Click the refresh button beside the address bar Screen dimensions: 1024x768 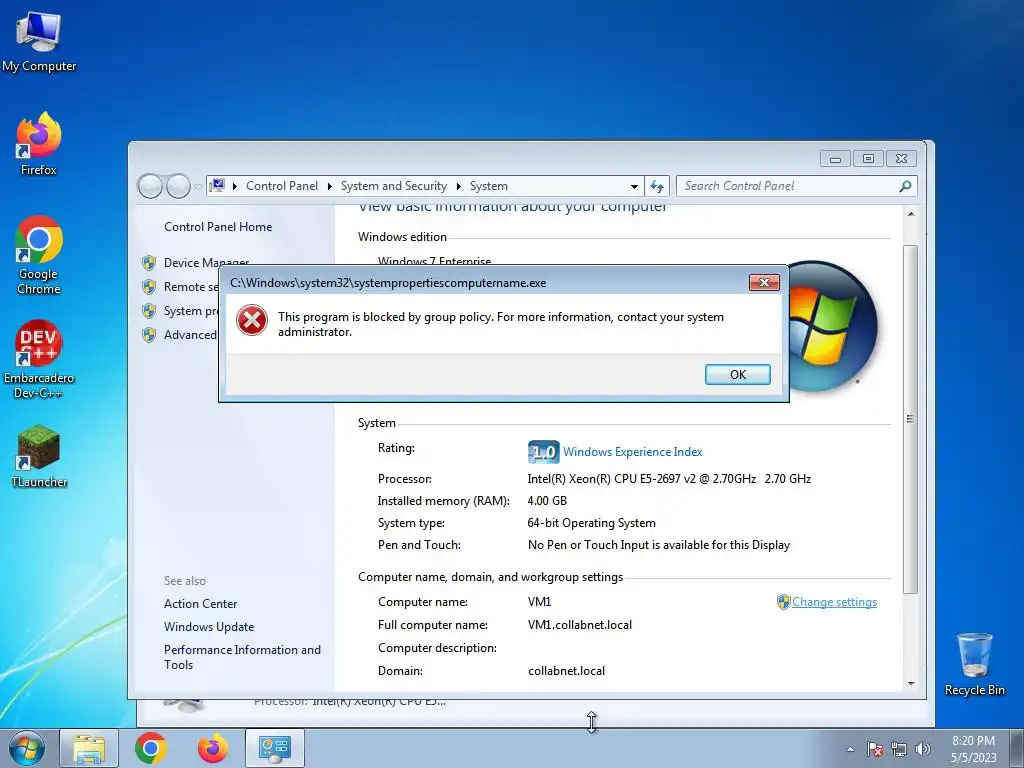(657, 186)
